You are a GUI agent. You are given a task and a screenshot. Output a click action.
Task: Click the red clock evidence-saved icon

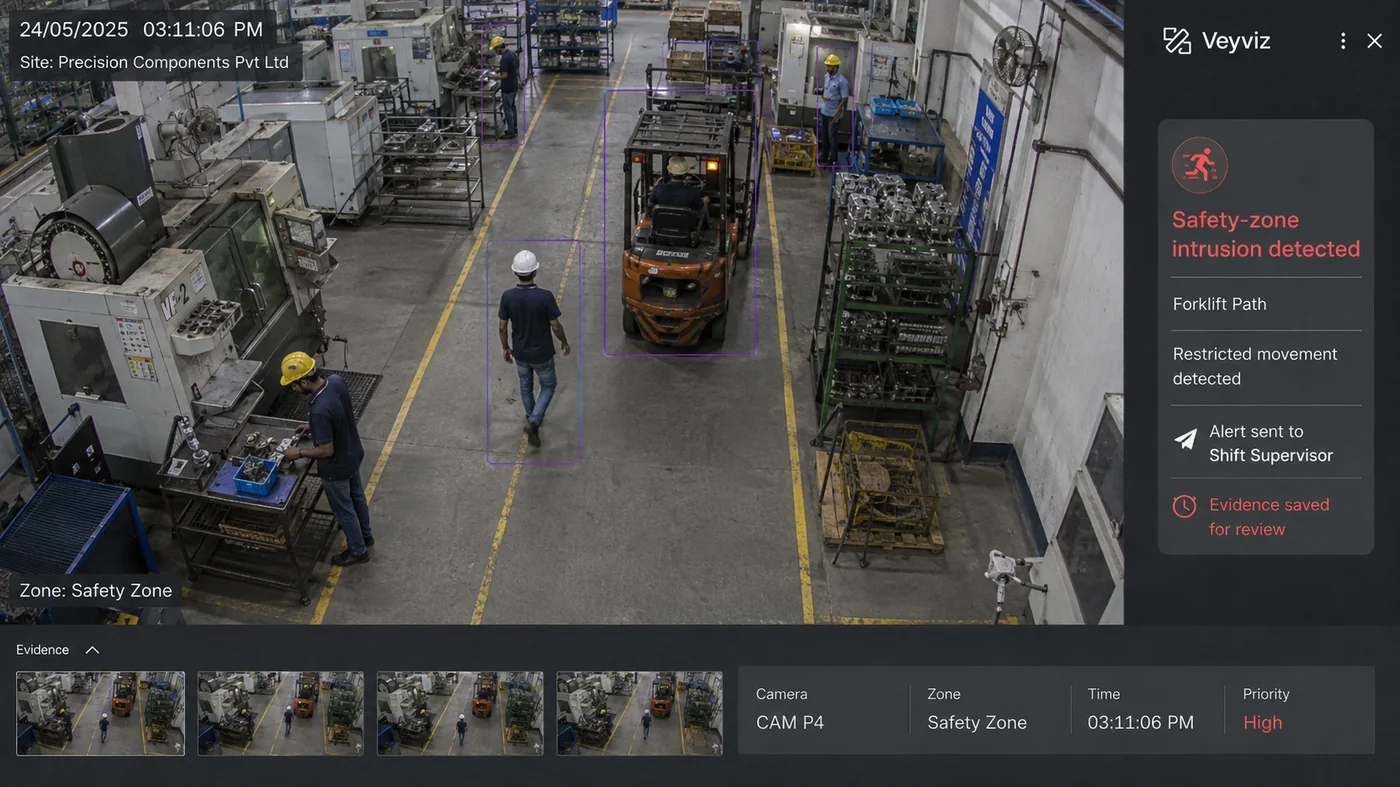[1184, 506]
